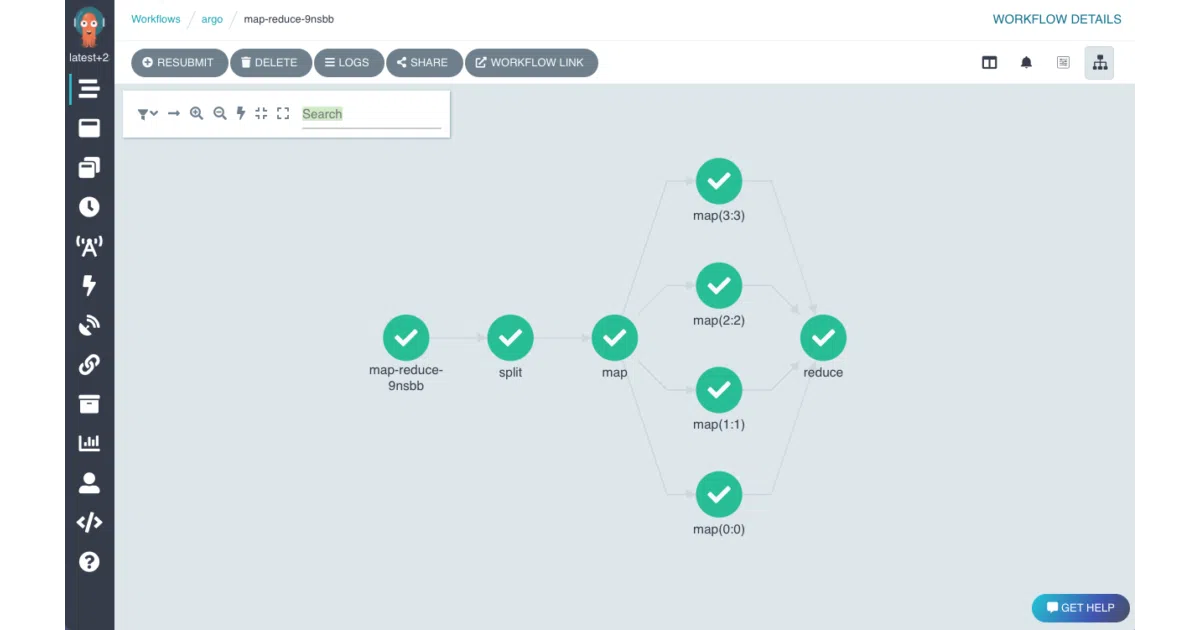
Task: Select the map-reduce-9nsbb root node
Action: [406, 338]
